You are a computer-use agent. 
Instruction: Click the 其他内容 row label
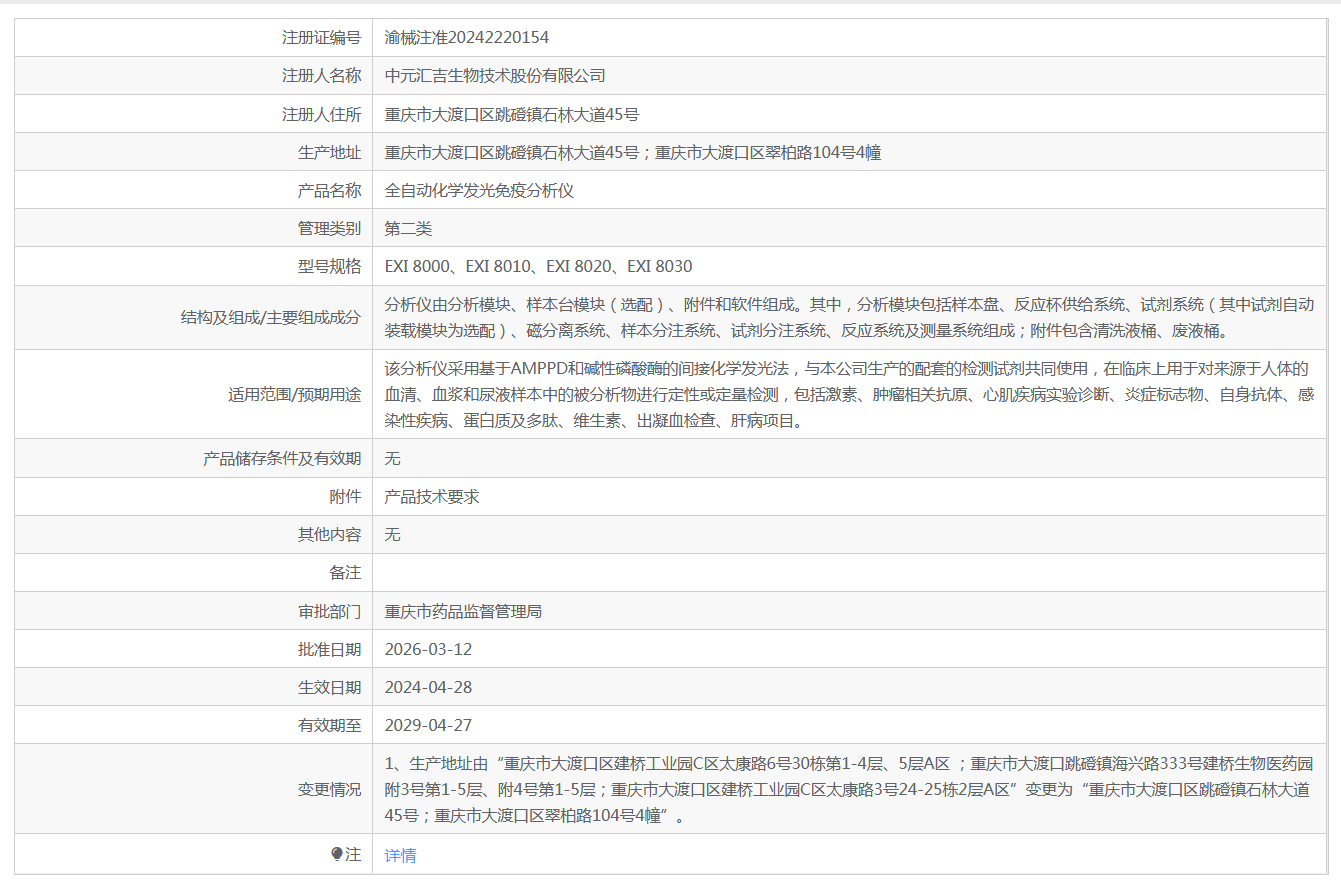329,534
